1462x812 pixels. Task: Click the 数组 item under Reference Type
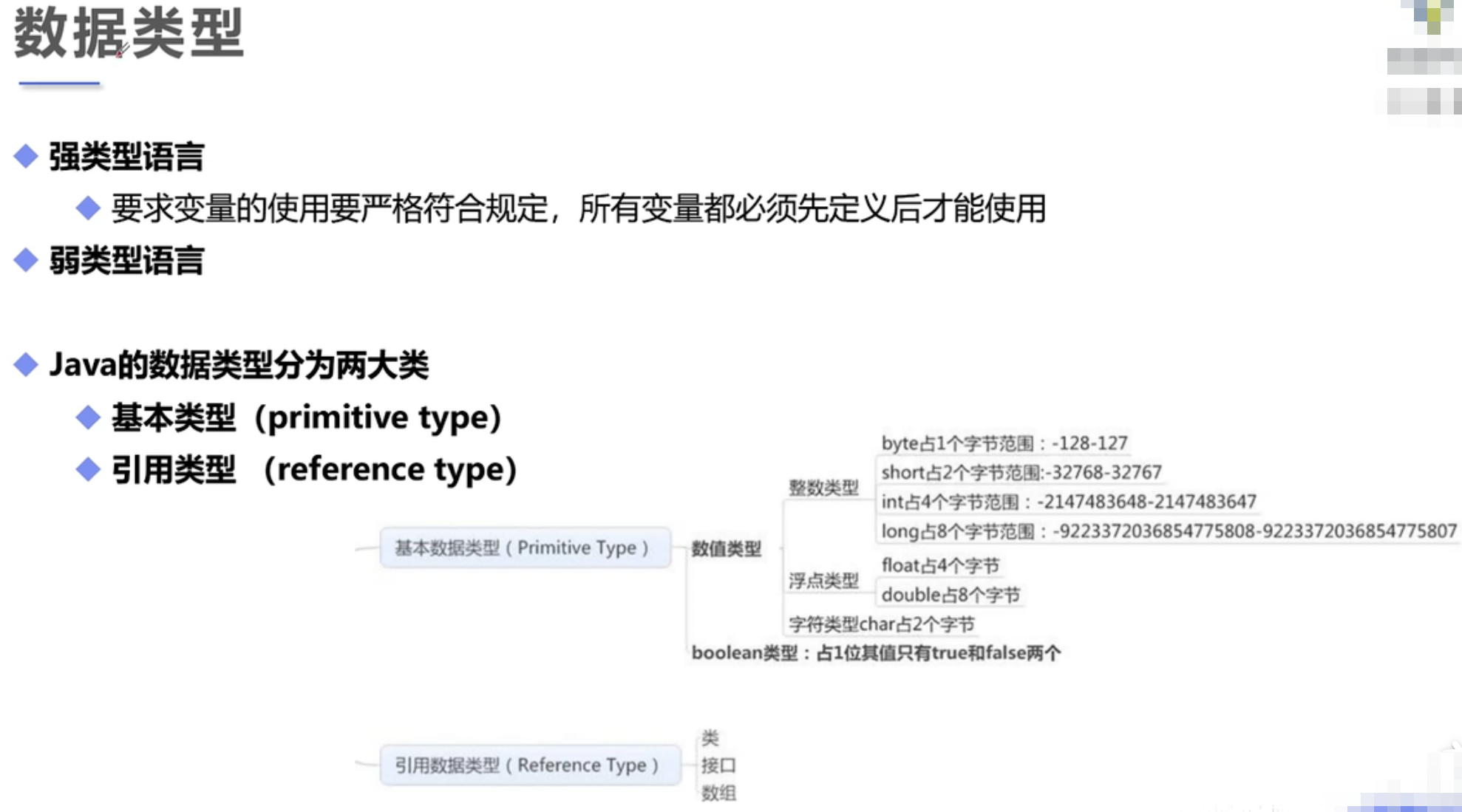pos(718,794)
